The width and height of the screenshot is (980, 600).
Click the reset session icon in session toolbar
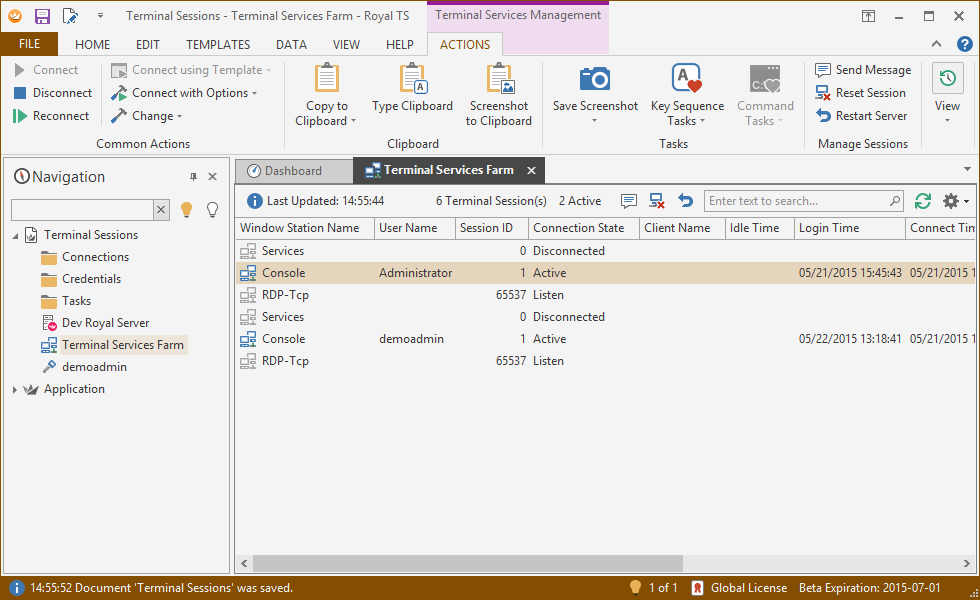tap(657, 201)
